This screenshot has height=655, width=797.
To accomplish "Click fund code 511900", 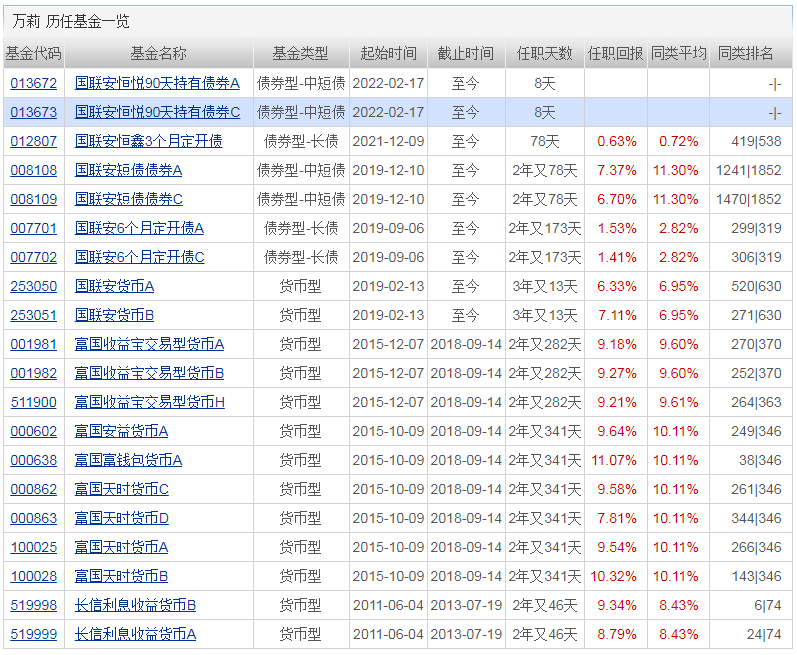I will (33, 402).
